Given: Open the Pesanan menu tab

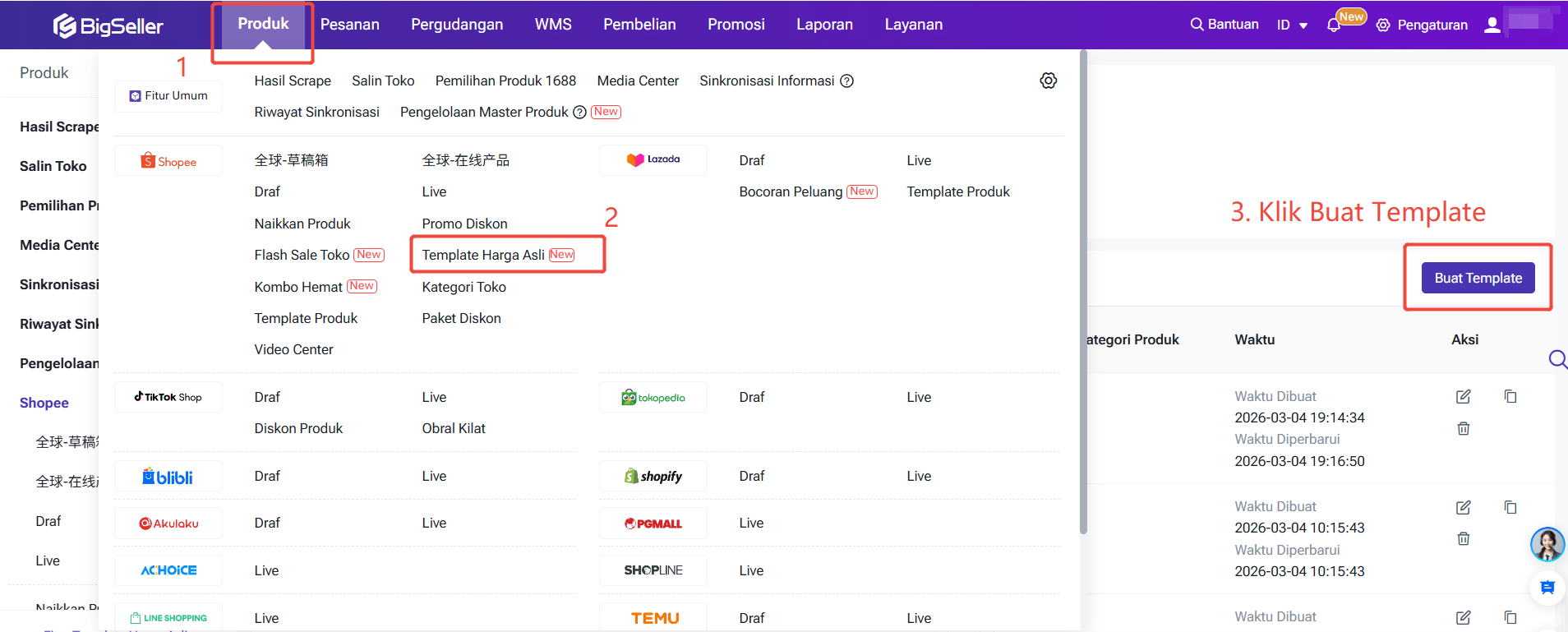Looking at the screenshot, I should pyautogui.click(x=349, y=25).
